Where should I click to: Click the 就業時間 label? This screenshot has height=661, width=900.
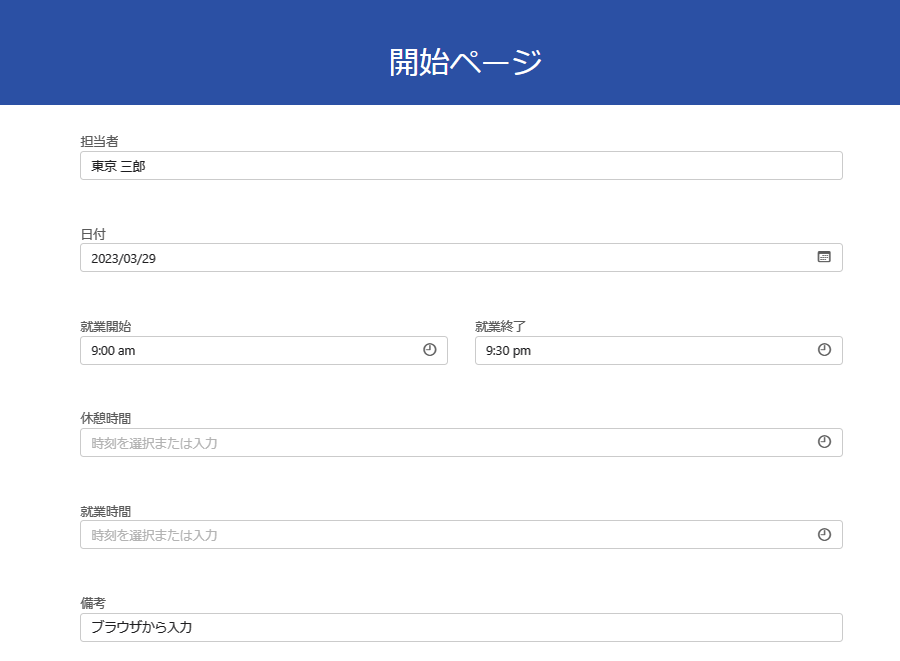(x=105, y=511)
